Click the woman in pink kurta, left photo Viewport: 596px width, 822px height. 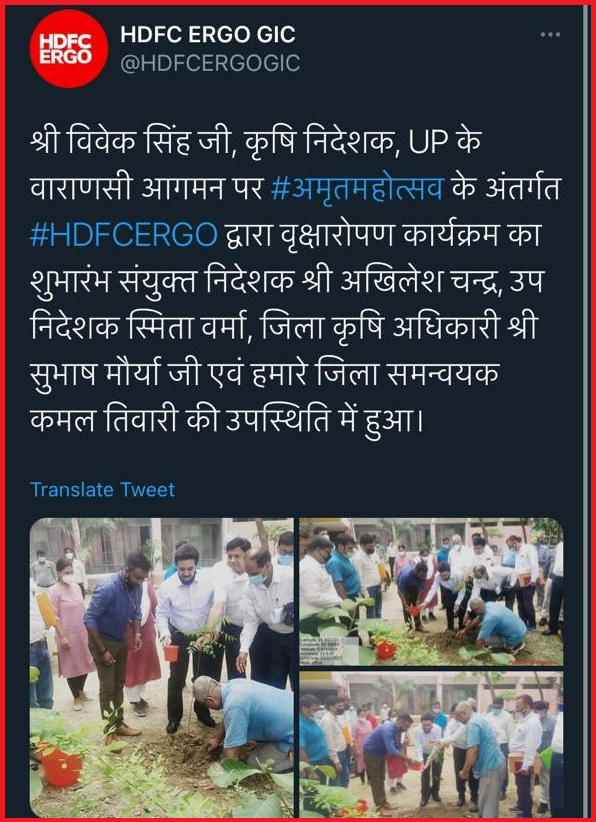[70, 630]
